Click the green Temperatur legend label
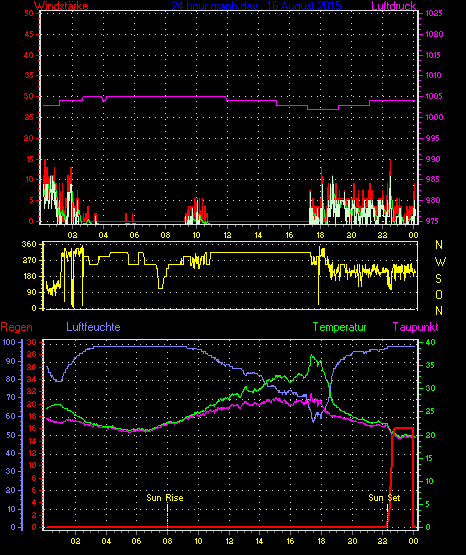The image size is (466, 555). click(x=340, y=327)
